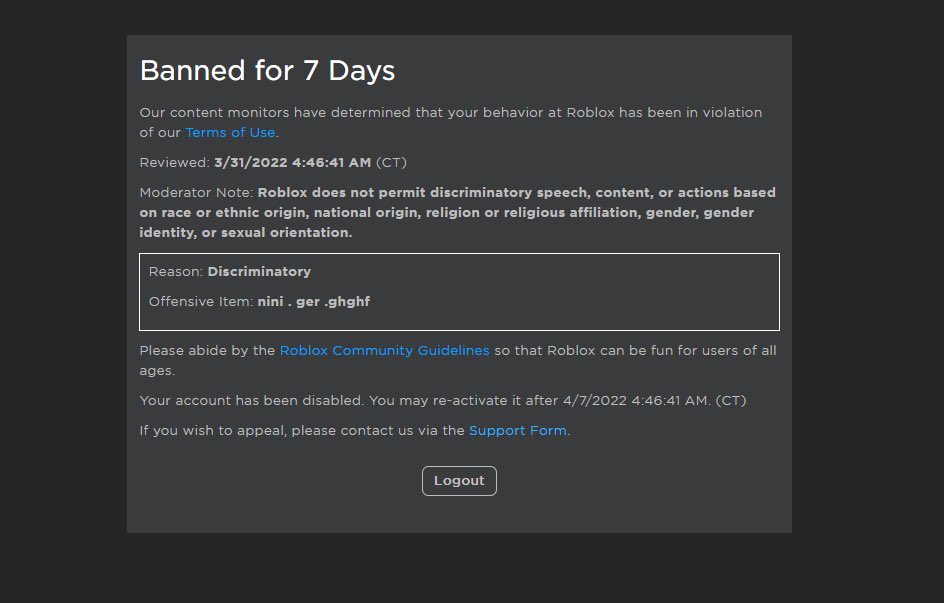
Task: Select the Reviewed date 3/31/2022 4:46:41 AM
Action: pyautogui.click(x=293, y=162)
